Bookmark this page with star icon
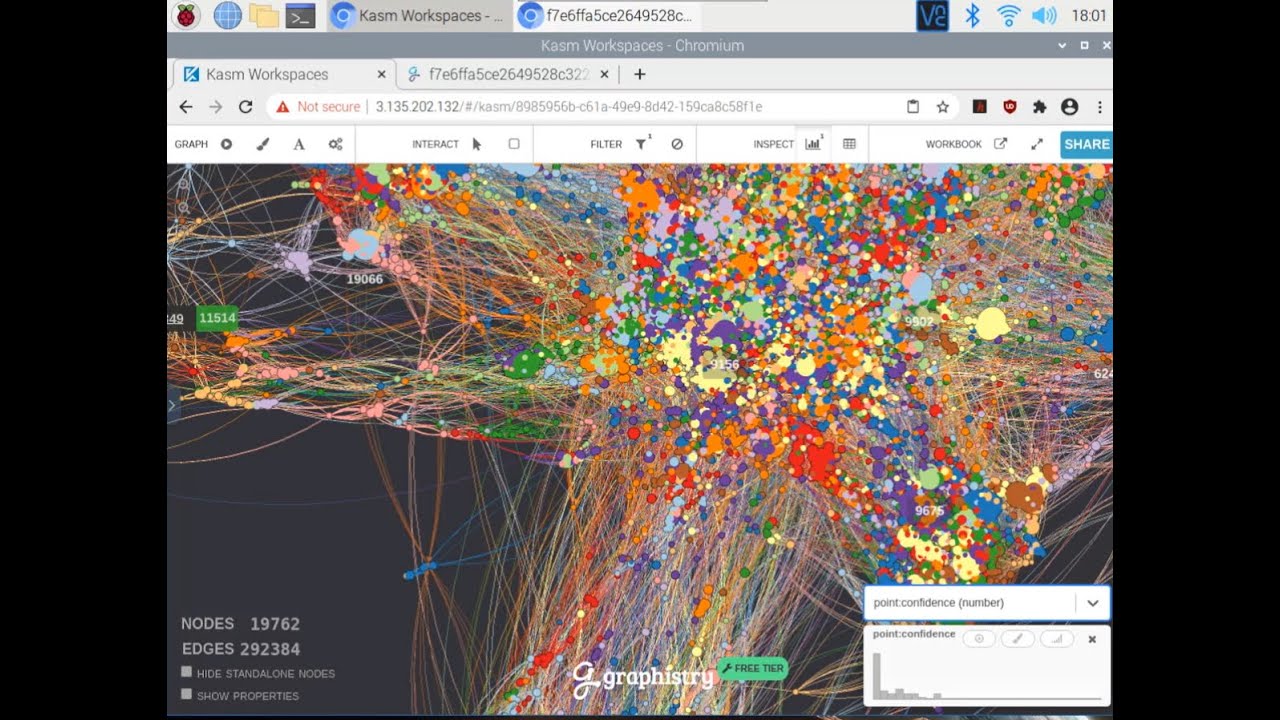This screenshot has width=1280, height=720. point(942,106)
